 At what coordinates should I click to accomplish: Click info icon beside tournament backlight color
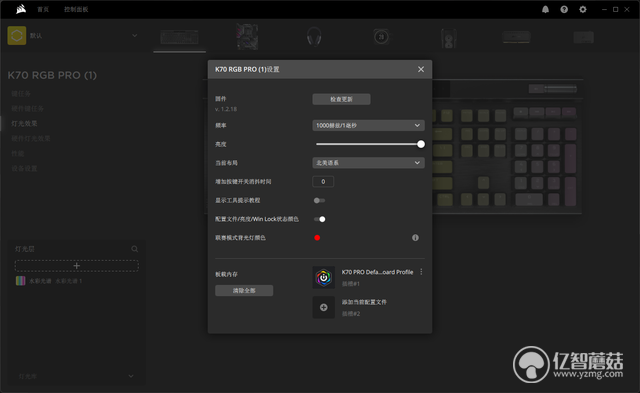coord(415,238)
